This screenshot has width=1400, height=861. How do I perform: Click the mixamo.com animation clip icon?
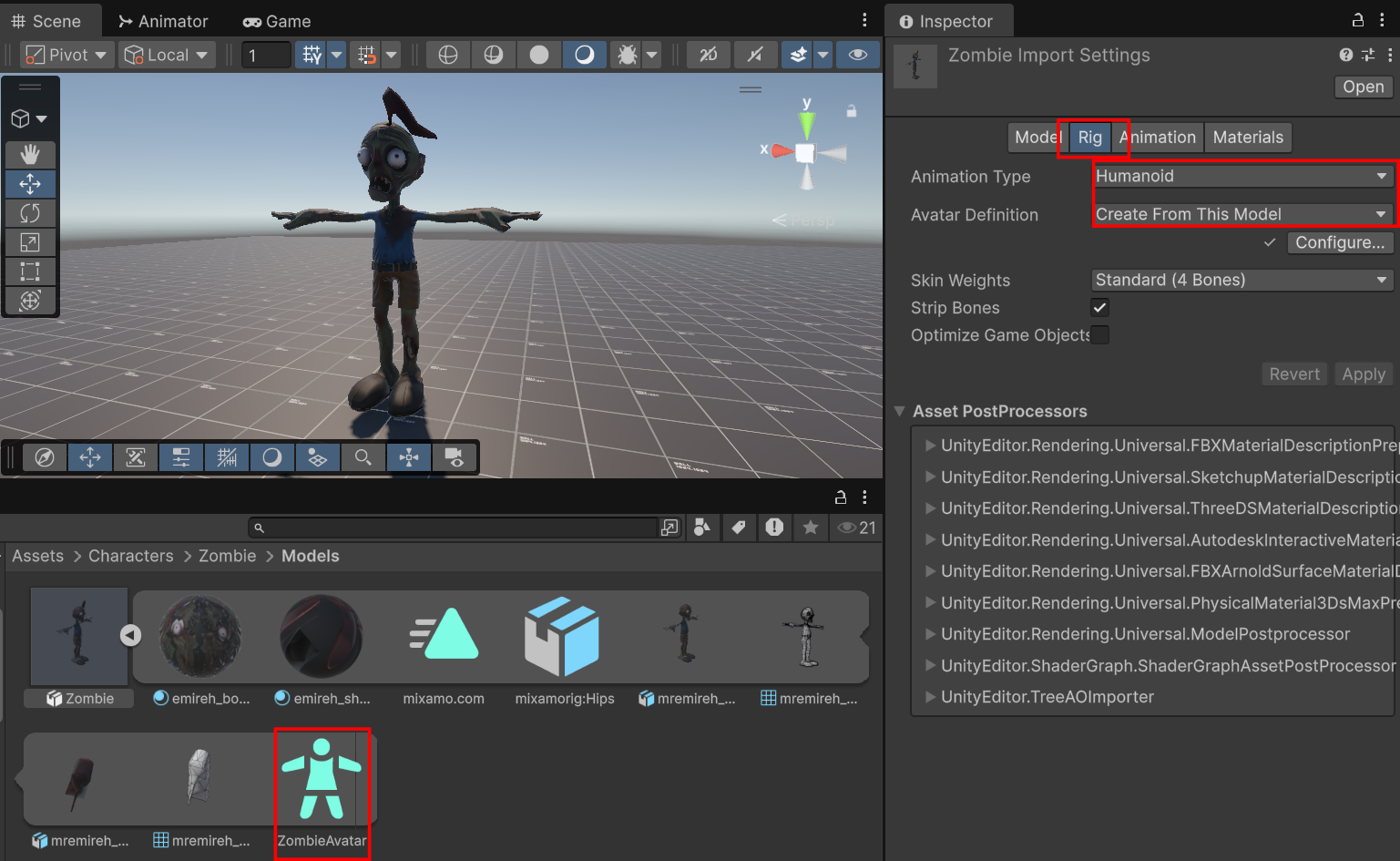point(444,636)
